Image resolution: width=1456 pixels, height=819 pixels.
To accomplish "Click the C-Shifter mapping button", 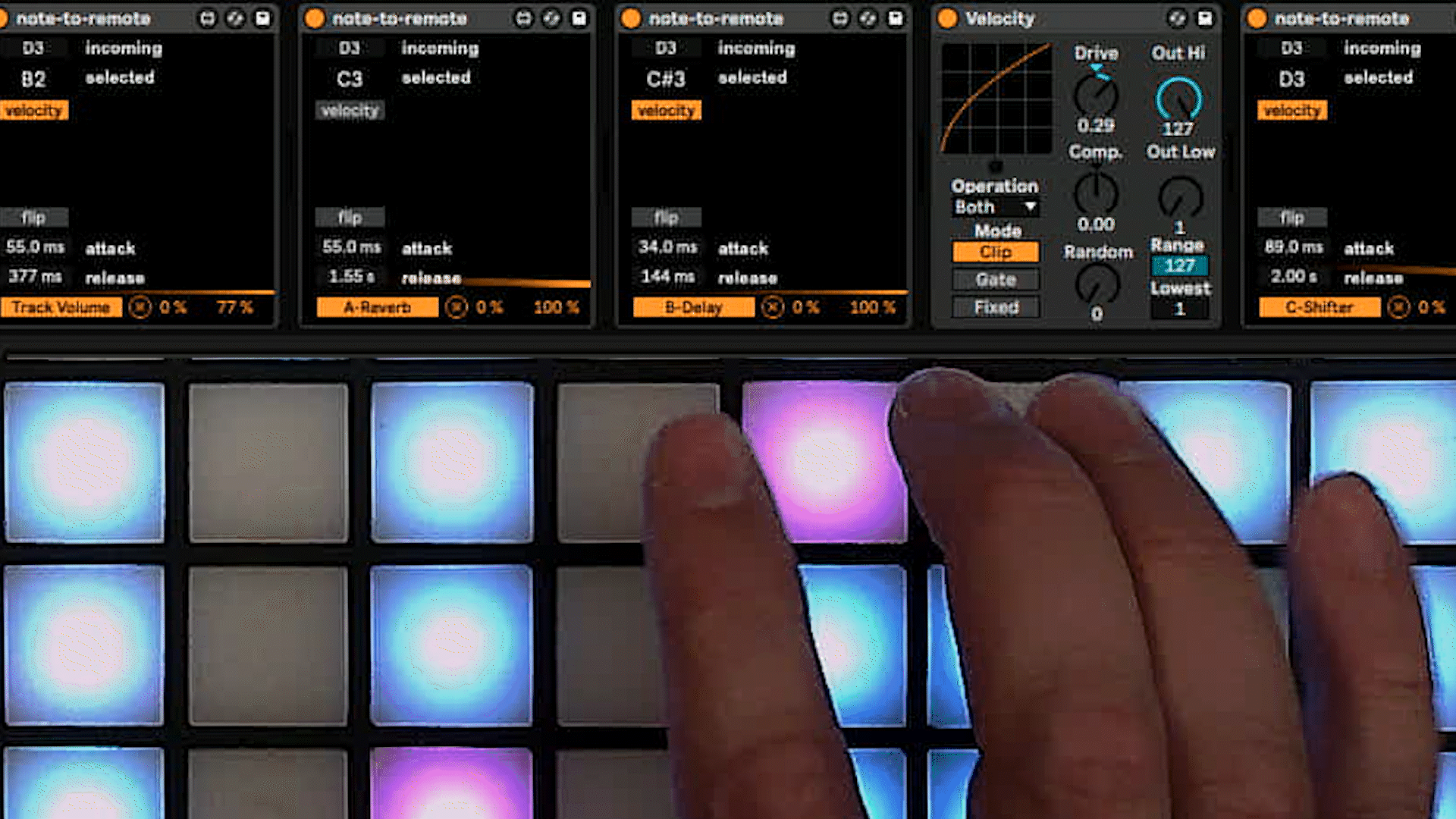I will [x=1319, y=307].
